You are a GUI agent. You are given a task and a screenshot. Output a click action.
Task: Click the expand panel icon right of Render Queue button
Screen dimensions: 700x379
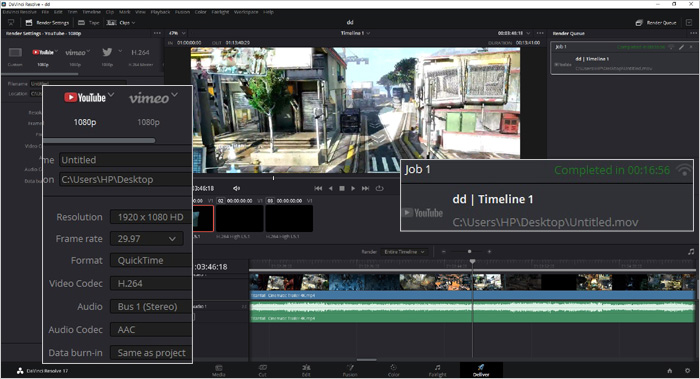pos(689,22)
